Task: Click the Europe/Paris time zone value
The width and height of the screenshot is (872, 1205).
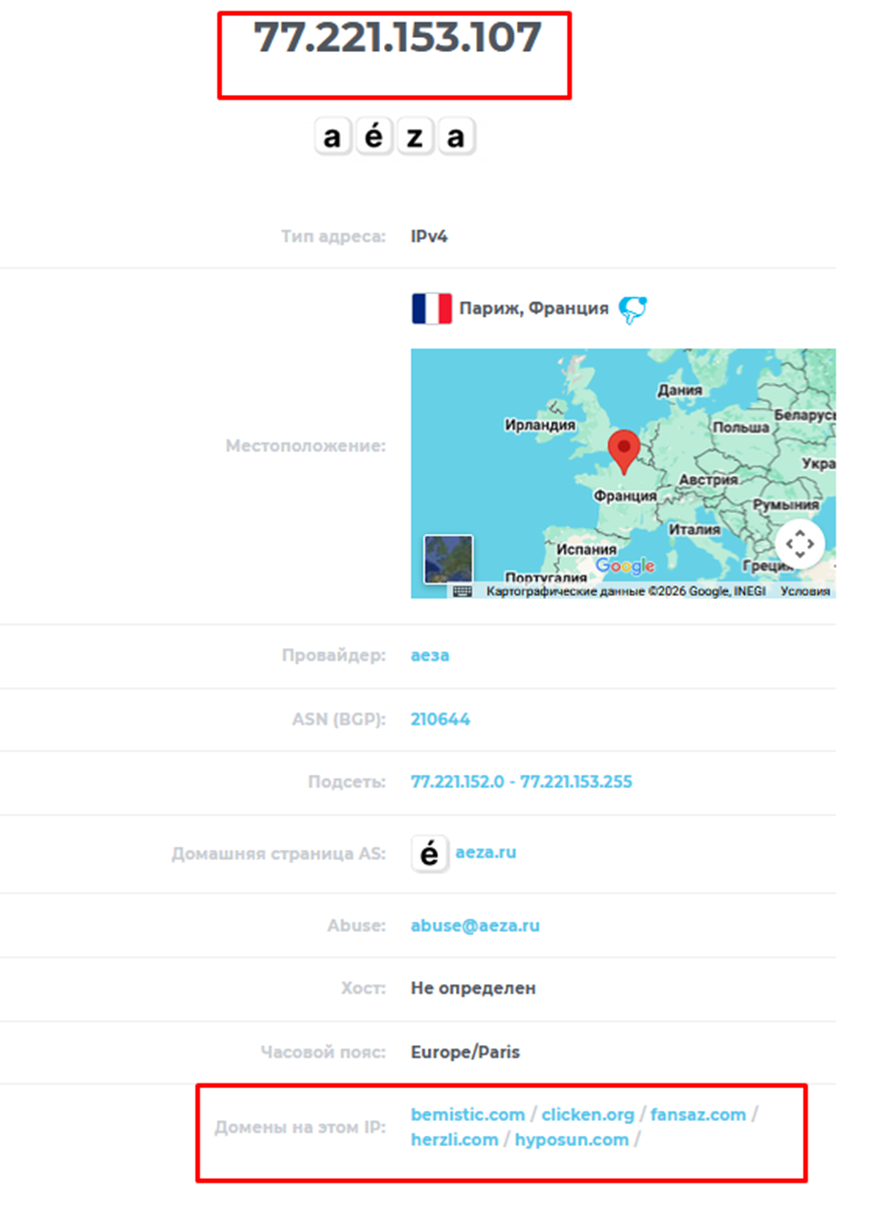Action: point(465,1052)
